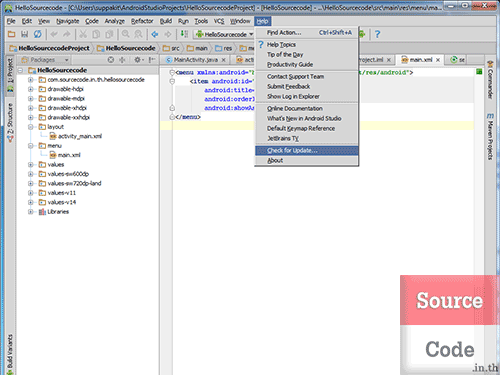This screenshot has height=375, width=500.
Task: Click the res breadcrumb
Action: point(224,48)
